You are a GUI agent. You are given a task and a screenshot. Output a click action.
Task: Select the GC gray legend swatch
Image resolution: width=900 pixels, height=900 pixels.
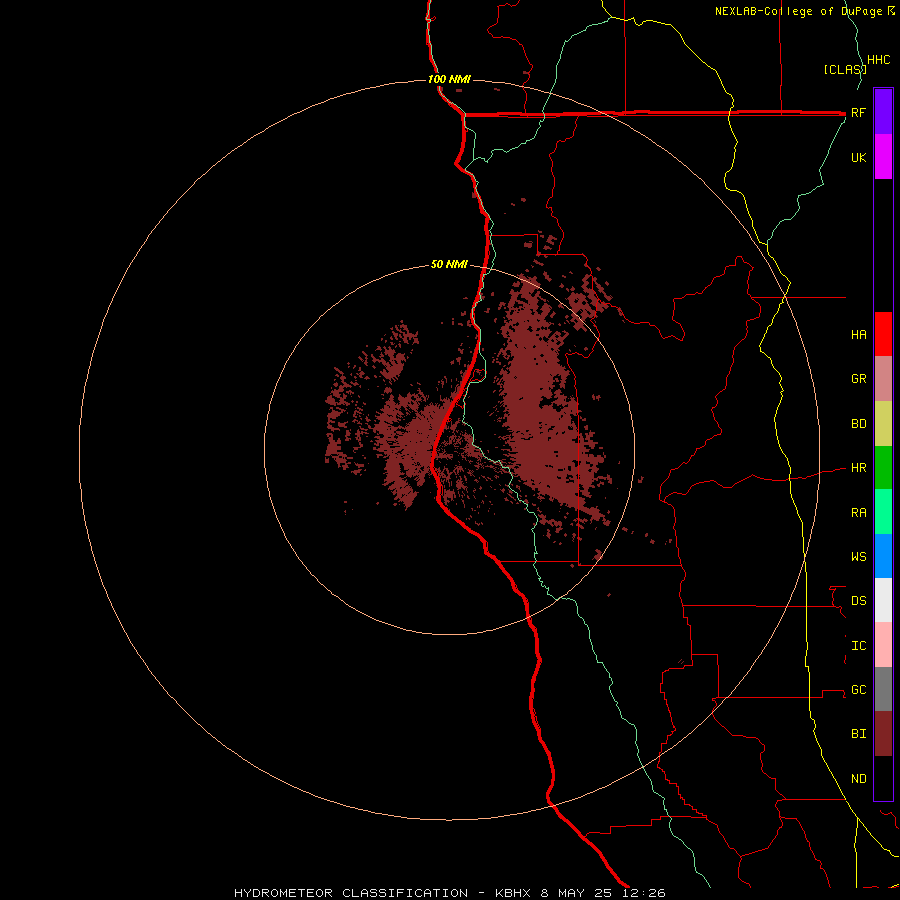(x=883, y=689)
